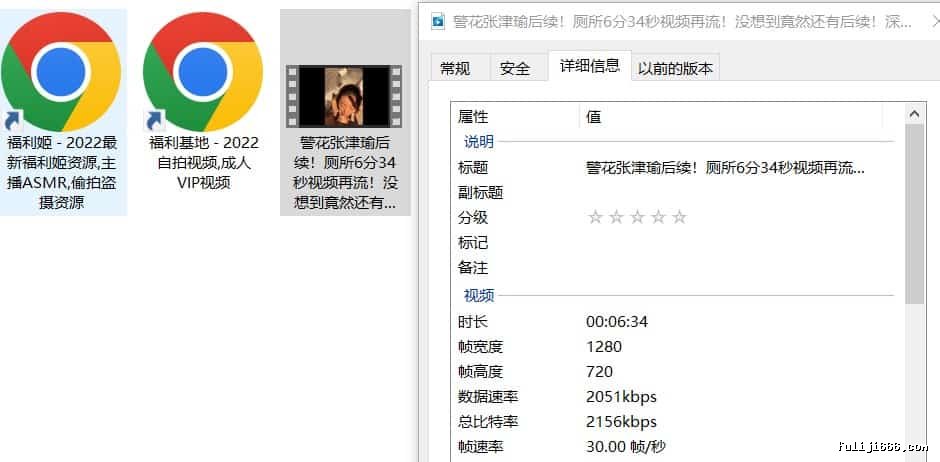This screenshot has width=940, height=462.
Task: Select the 时长 property label
Action: (473, 322)
